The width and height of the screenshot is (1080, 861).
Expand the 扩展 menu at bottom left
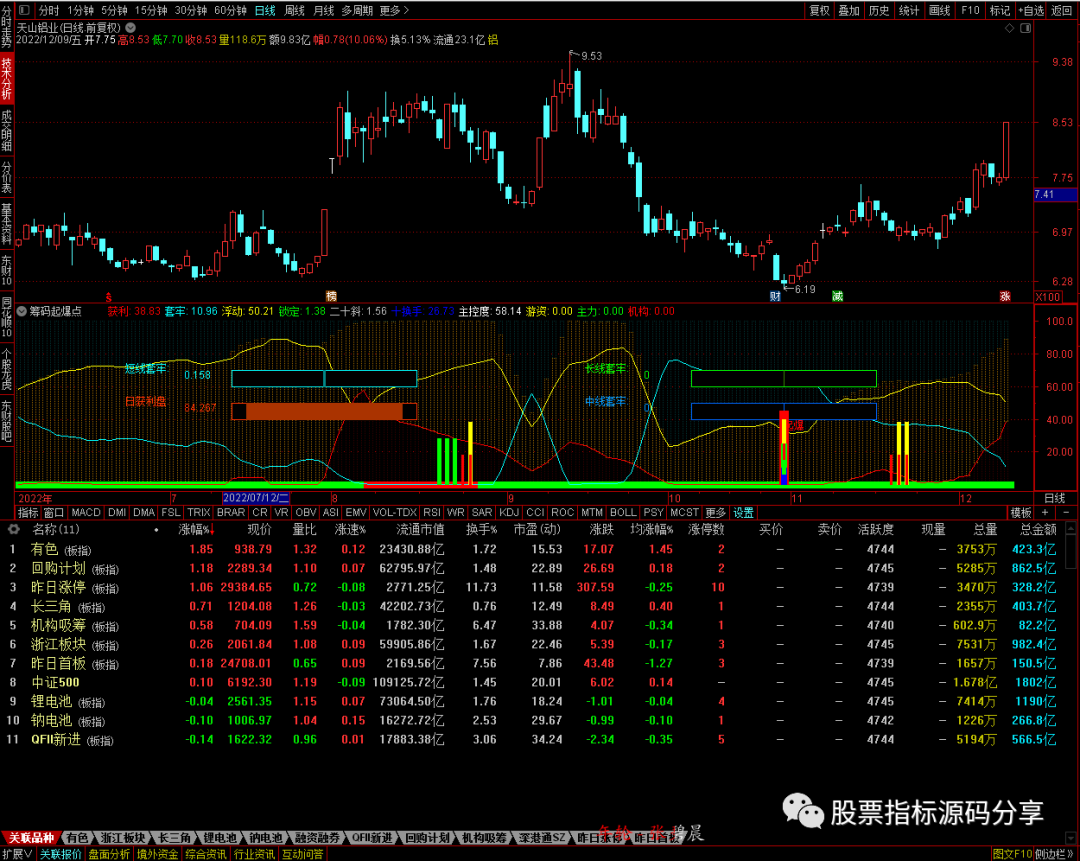17,854
